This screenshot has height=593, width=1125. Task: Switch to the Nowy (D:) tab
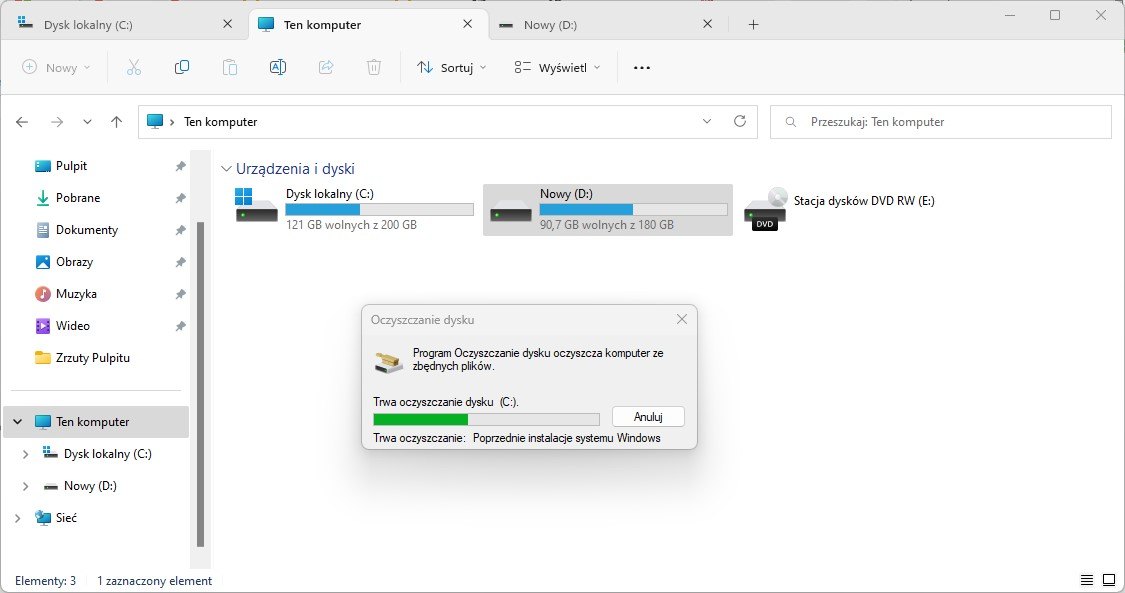tap(607, 24)
